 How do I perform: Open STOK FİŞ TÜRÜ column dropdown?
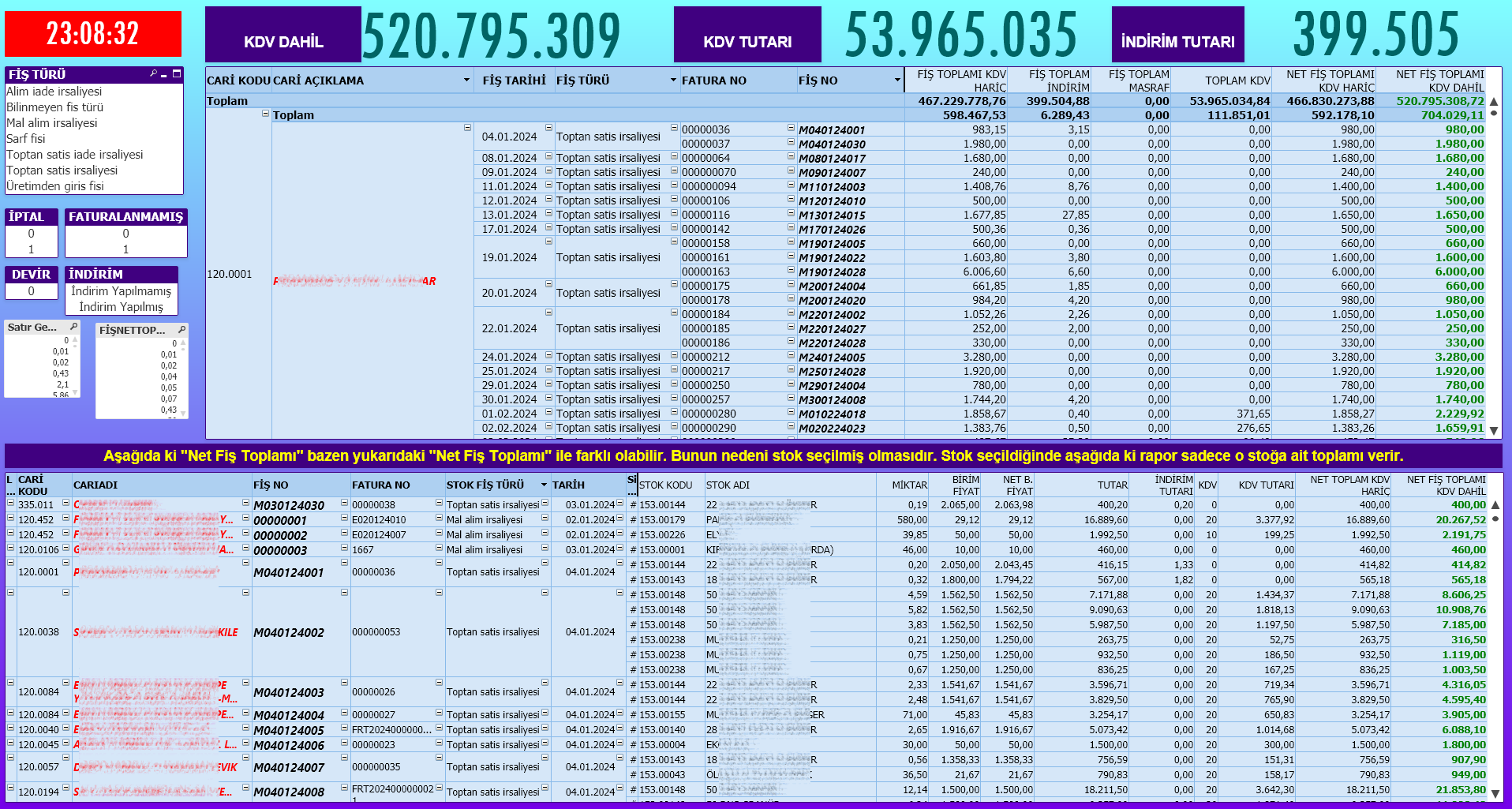(x=544, y=485)
